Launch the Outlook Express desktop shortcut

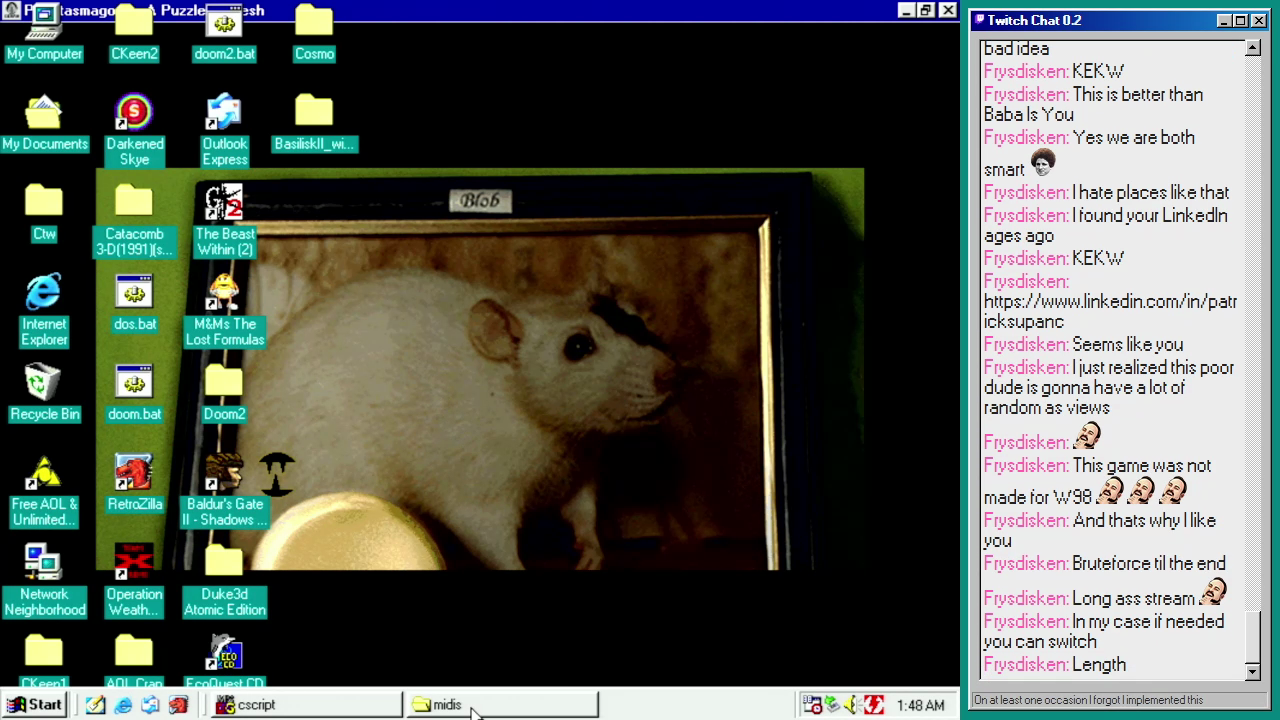pos(224,131)
